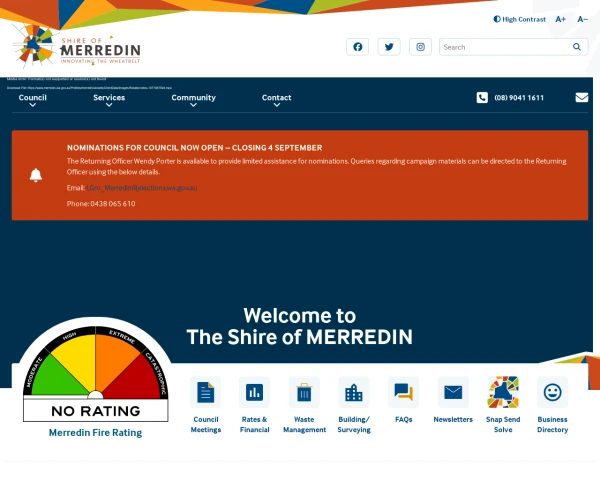Viewport: 600px width, 480px height.
Task: Expand the Council menu
Action: point(33,100)
